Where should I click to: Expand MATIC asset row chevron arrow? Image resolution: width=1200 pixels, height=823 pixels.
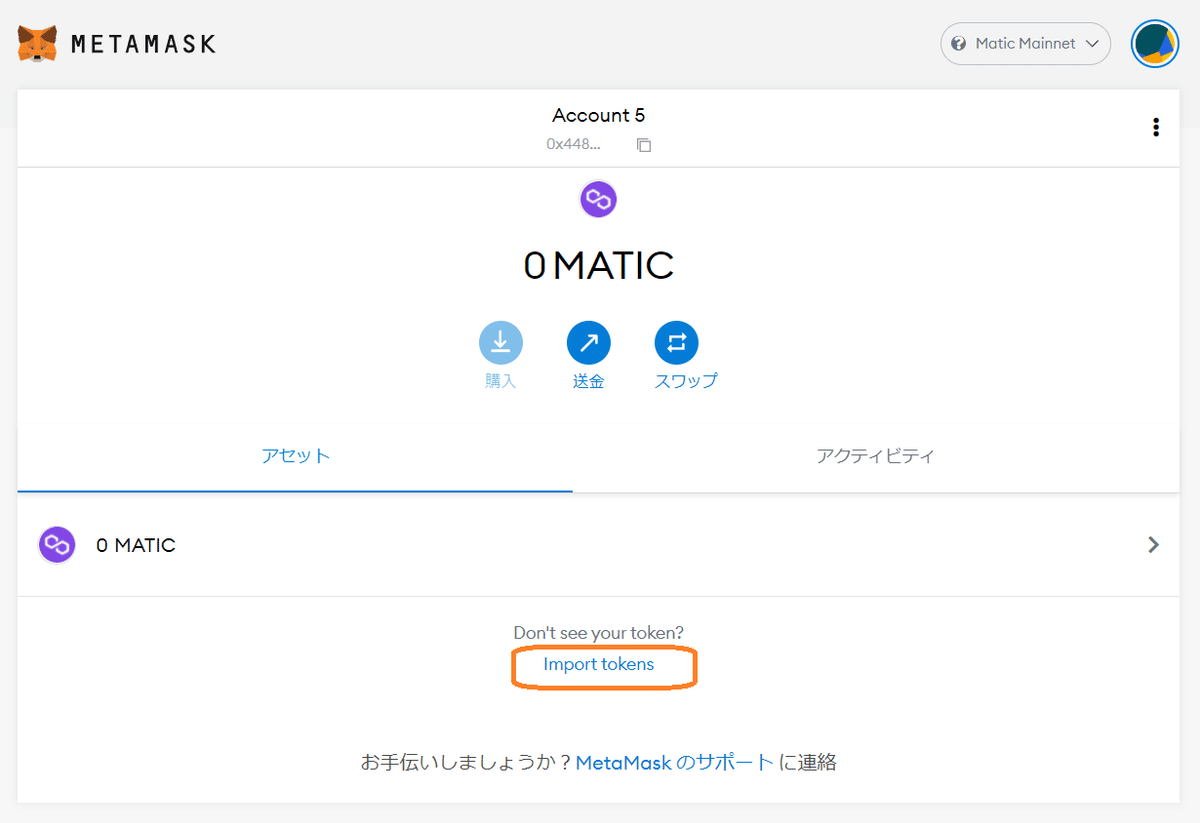click(x=1154, y=545)
